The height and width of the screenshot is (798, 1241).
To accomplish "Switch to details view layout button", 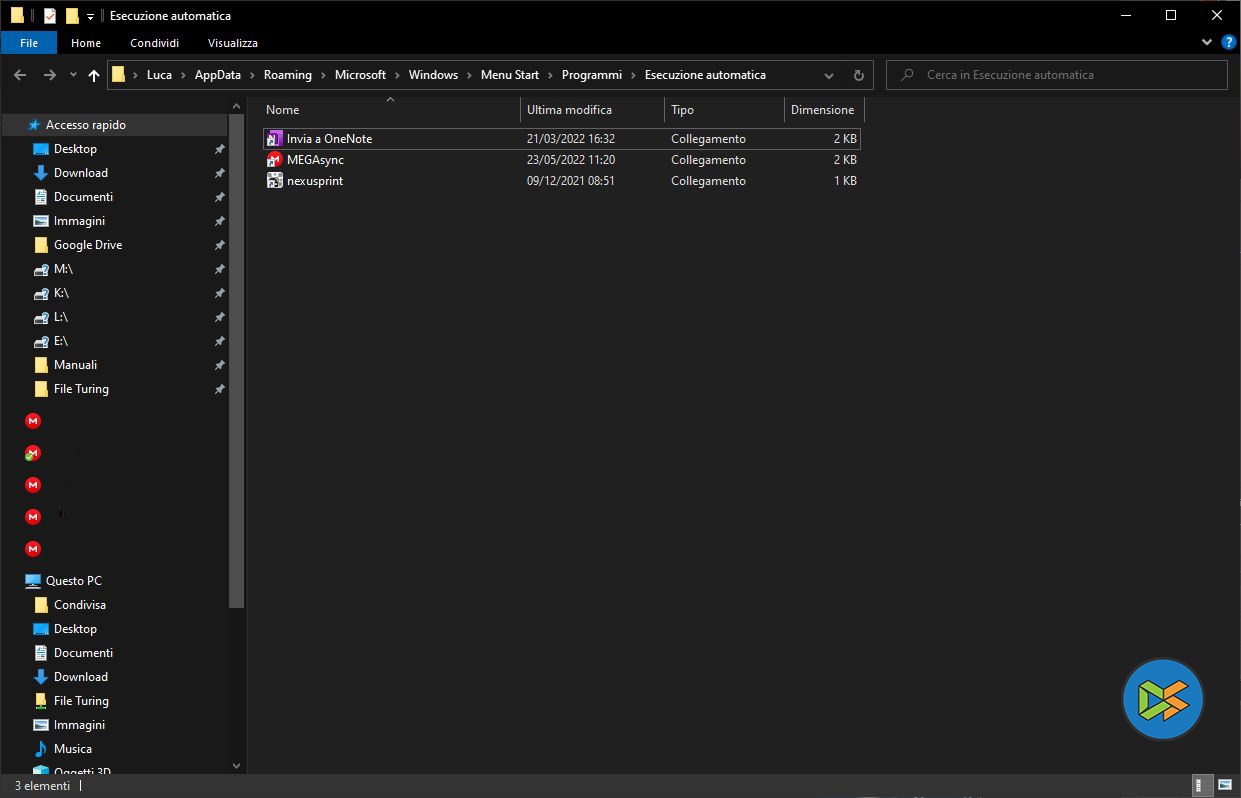I will [1200, 786].
